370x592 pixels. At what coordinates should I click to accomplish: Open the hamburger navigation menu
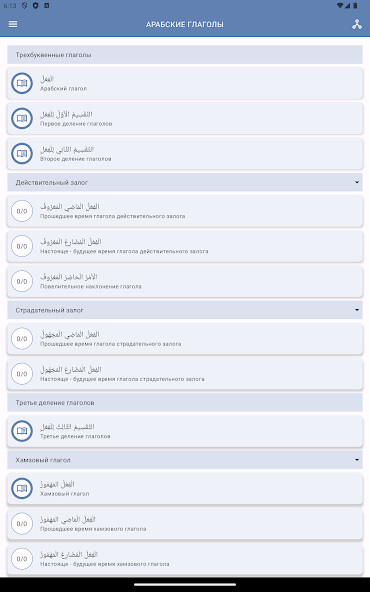[13, 24]
